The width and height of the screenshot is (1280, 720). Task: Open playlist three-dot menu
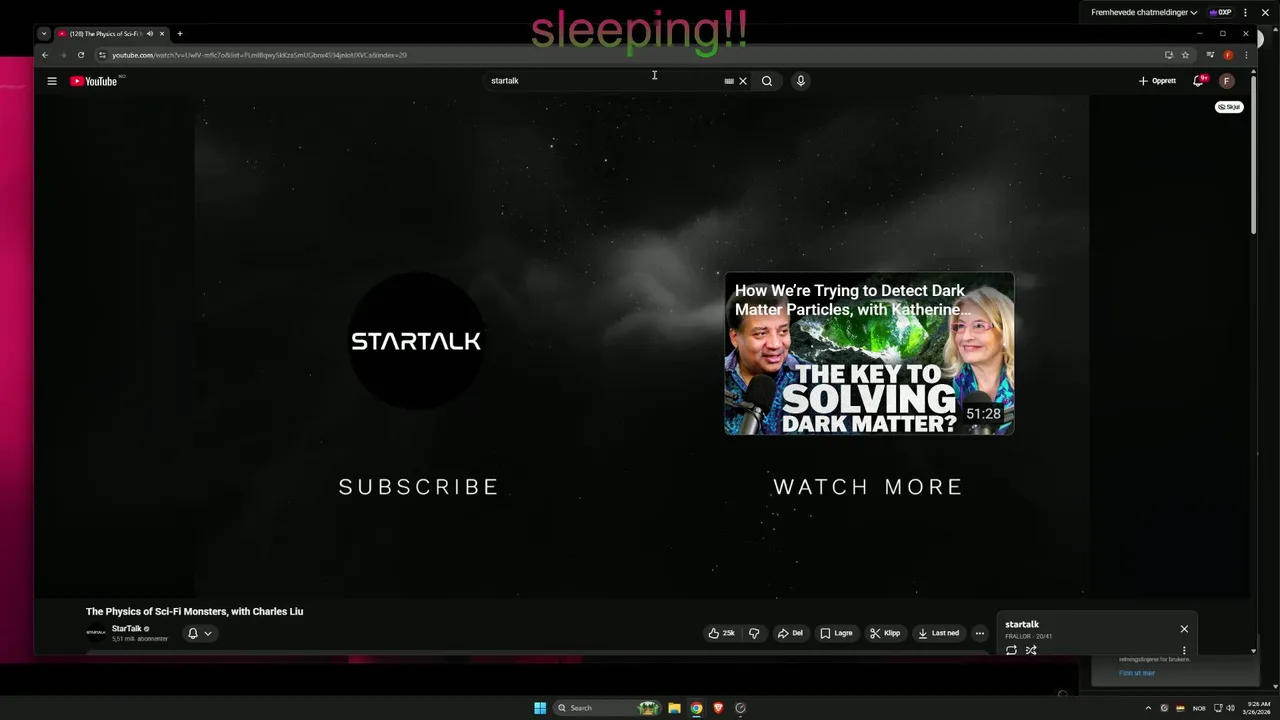point(1184,650)
